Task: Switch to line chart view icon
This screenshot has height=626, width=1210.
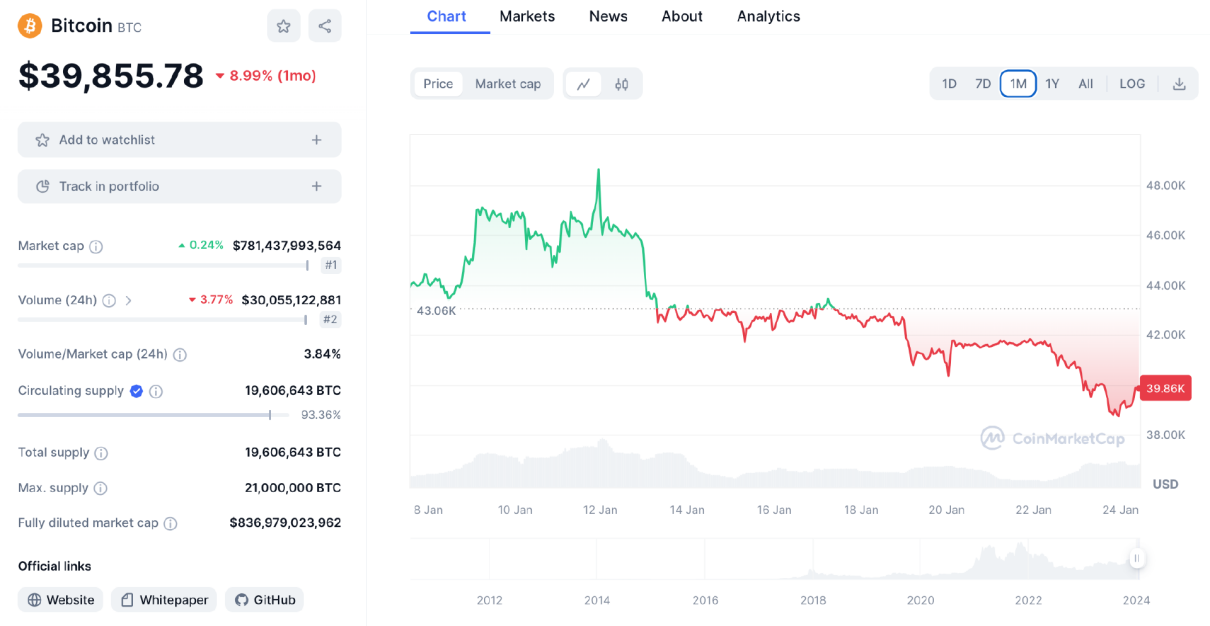Action: tap(583, 84)
